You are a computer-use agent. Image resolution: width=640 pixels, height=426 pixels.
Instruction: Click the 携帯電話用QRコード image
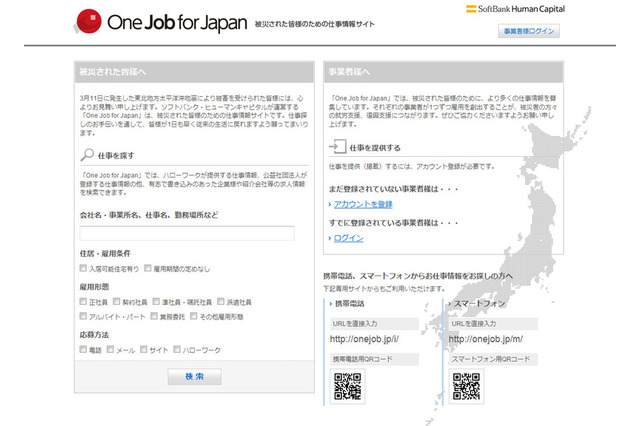[347, 386]
